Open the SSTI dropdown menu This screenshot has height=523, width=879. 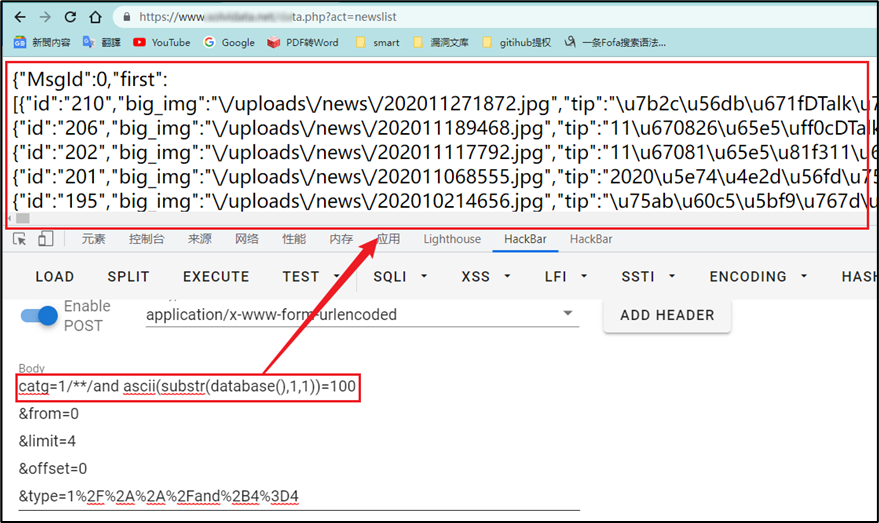[648, 277]
